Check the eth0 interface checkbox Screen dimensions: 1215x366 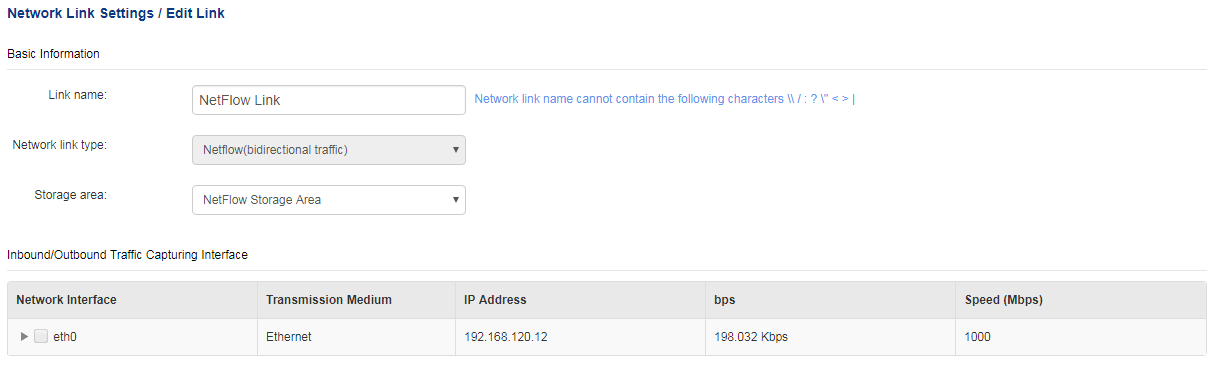point(41,337)
